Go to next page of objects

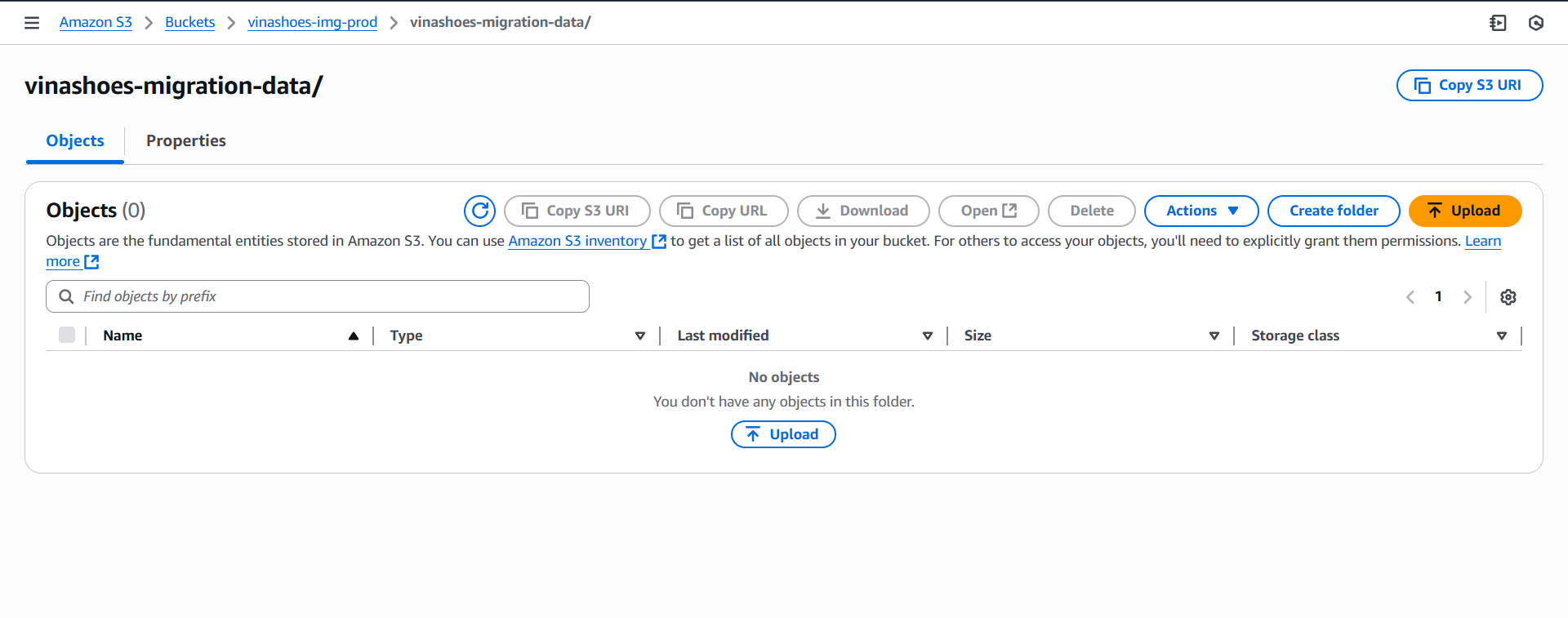(x=1467, y=297)
